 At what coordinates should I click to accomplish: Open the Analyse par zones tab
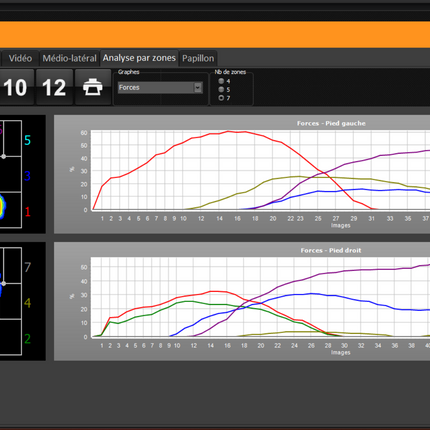(x=139, y=58)
